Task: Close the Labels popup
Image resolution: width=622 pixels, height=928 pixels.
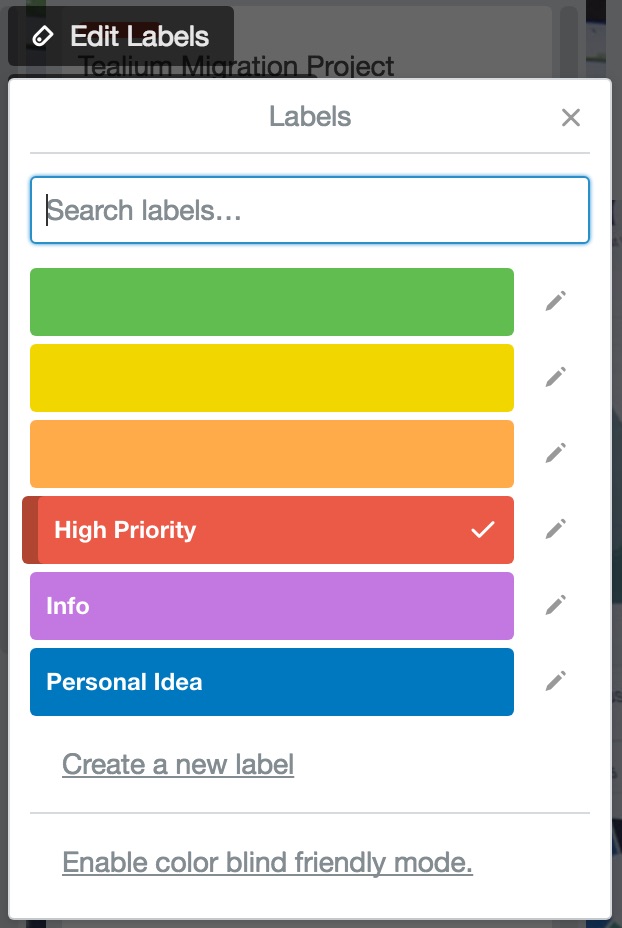Action: 571,117
